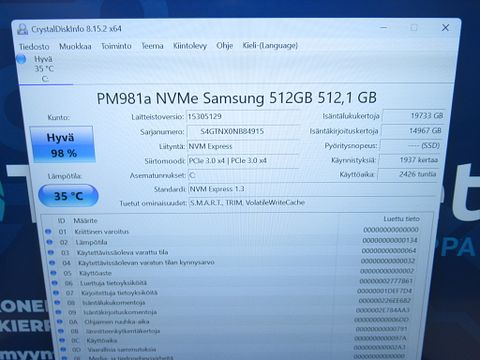Click the PM981a NVMe Samsung 512GB title
Viewport: 480px width, 360px height.
tap(237, 98)
